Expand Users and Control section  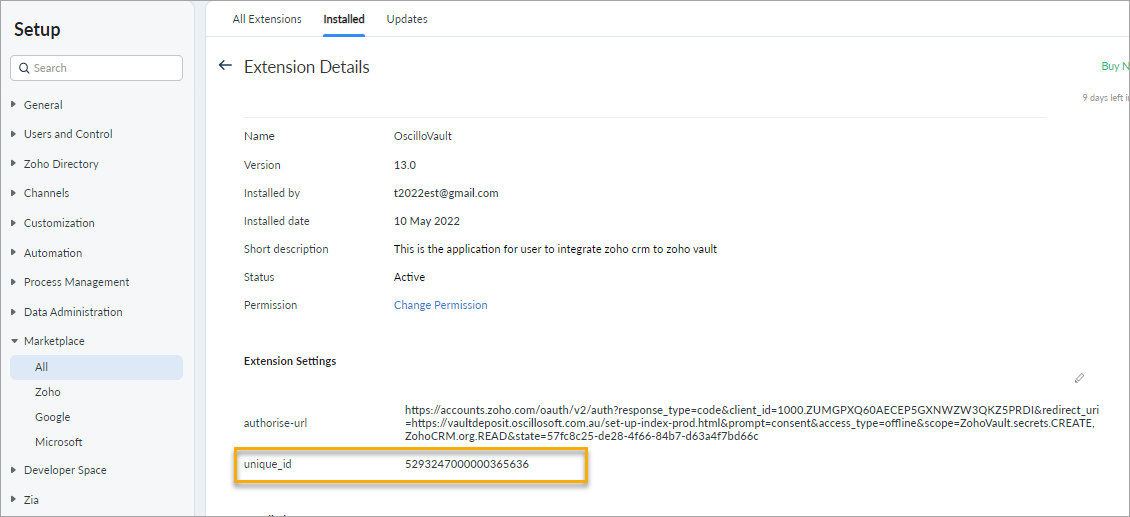click(14, 135)
